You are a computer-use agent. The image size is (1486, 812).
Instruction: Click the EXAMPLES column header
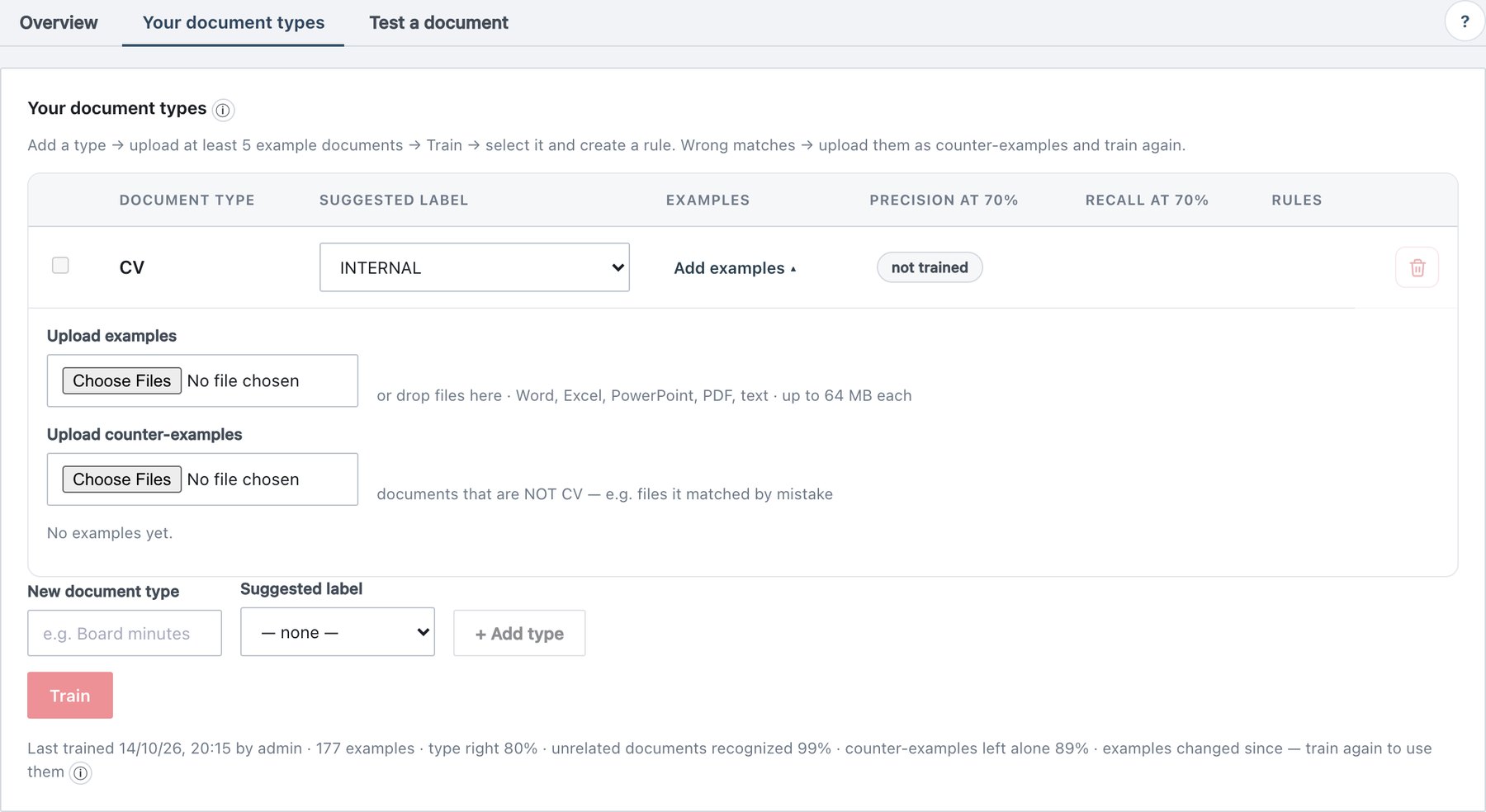tap(708, 200)
